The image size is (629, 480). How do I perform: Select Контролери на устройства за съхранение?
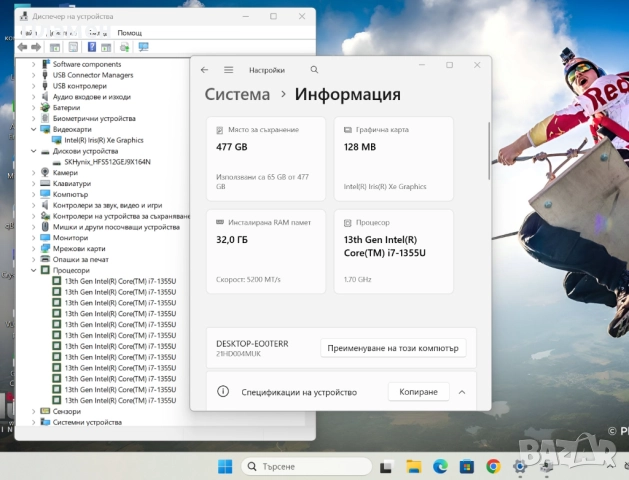click(x=121, y=216)
